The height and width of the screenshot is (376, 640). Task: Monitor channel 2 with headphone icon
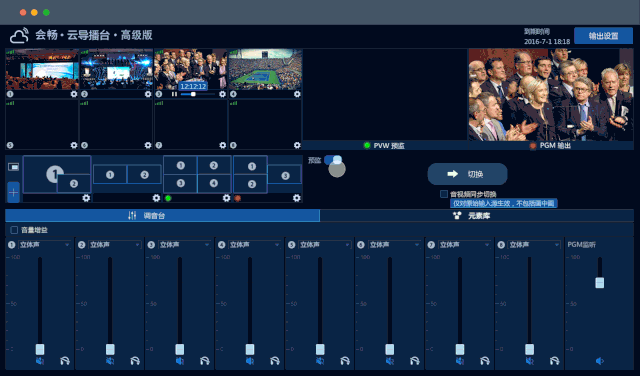click(135, 361)
